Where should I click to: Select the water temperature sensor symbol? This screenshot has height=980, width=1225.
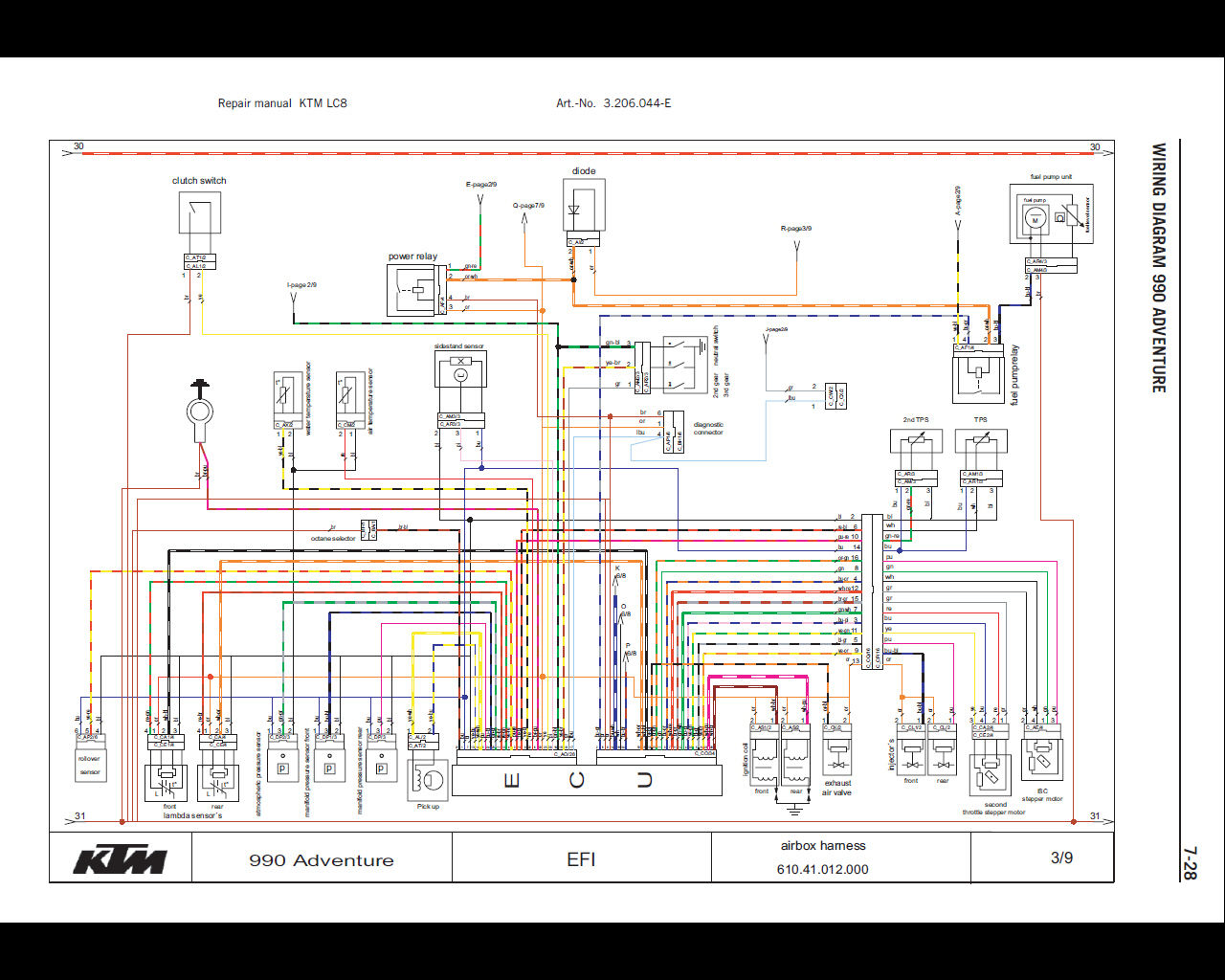tap(288, 395)
